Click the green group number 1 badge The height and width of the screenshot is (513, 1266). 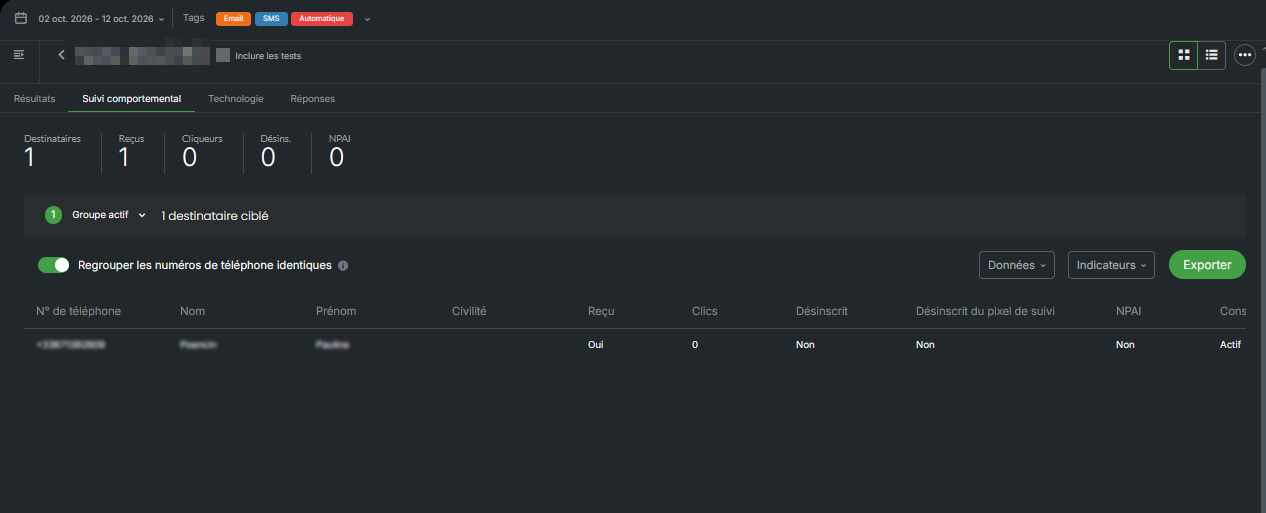53,215
